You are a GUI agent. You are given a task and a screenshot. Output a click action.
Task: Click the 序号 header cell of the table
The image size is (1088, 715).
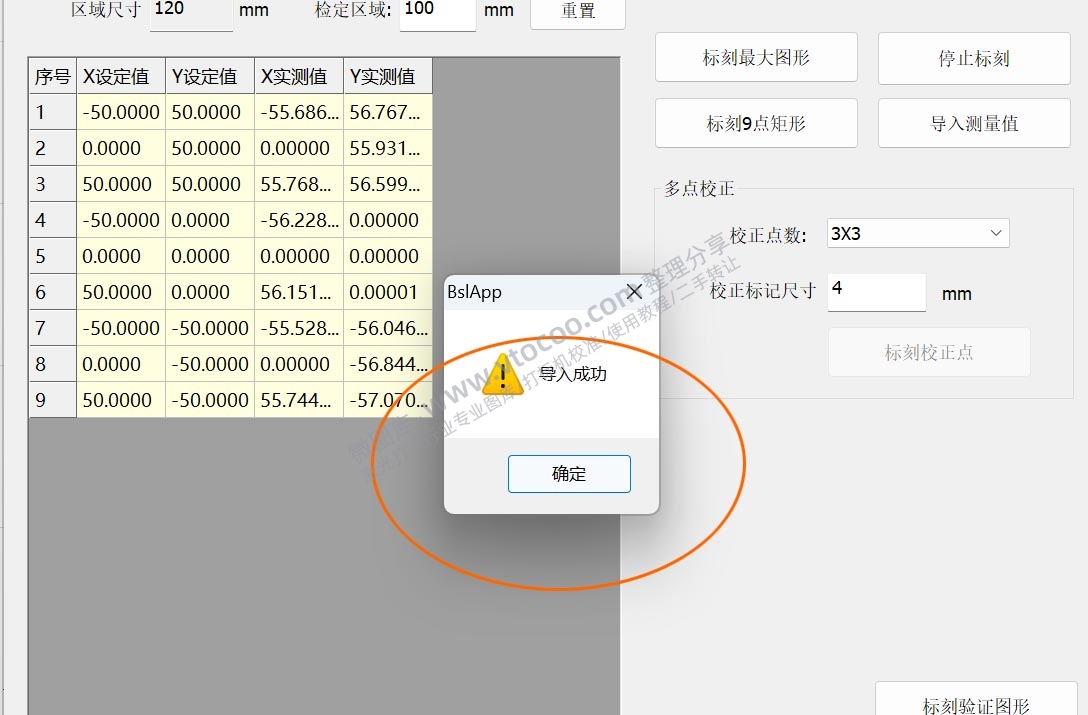coord(52,75)
